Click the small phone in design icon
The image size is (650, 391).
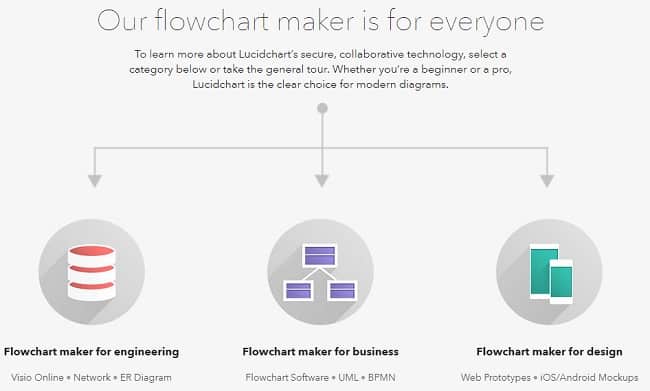[561, 281]
